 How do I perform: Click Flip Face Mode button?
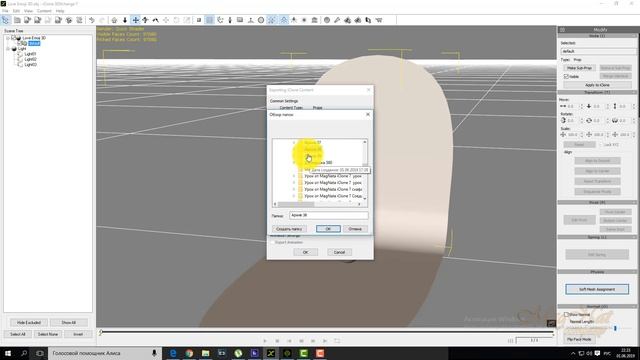pos(579,339)
